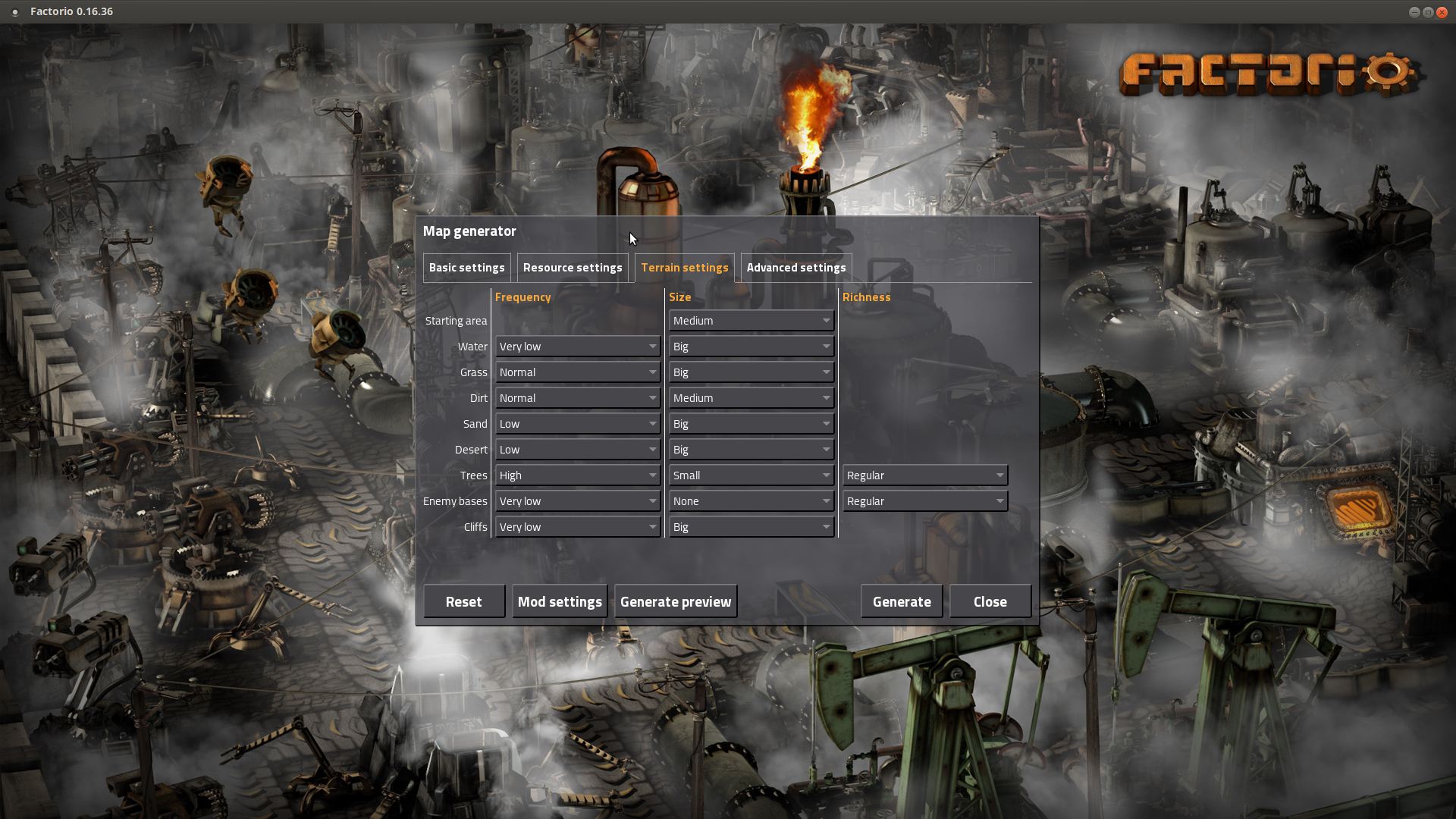Open the Mod settings dialog
The width and height of the screenshot is (1456, 819).
click(559, 601)
